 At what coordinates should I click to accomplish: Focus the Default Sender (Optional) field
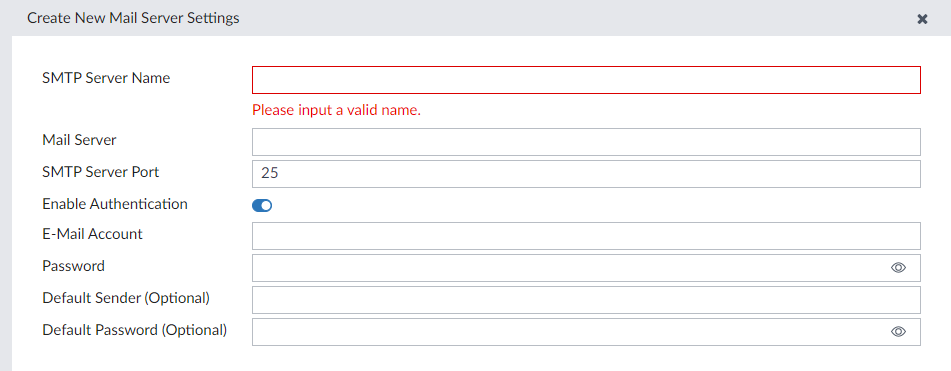click(x=586, y=300)
